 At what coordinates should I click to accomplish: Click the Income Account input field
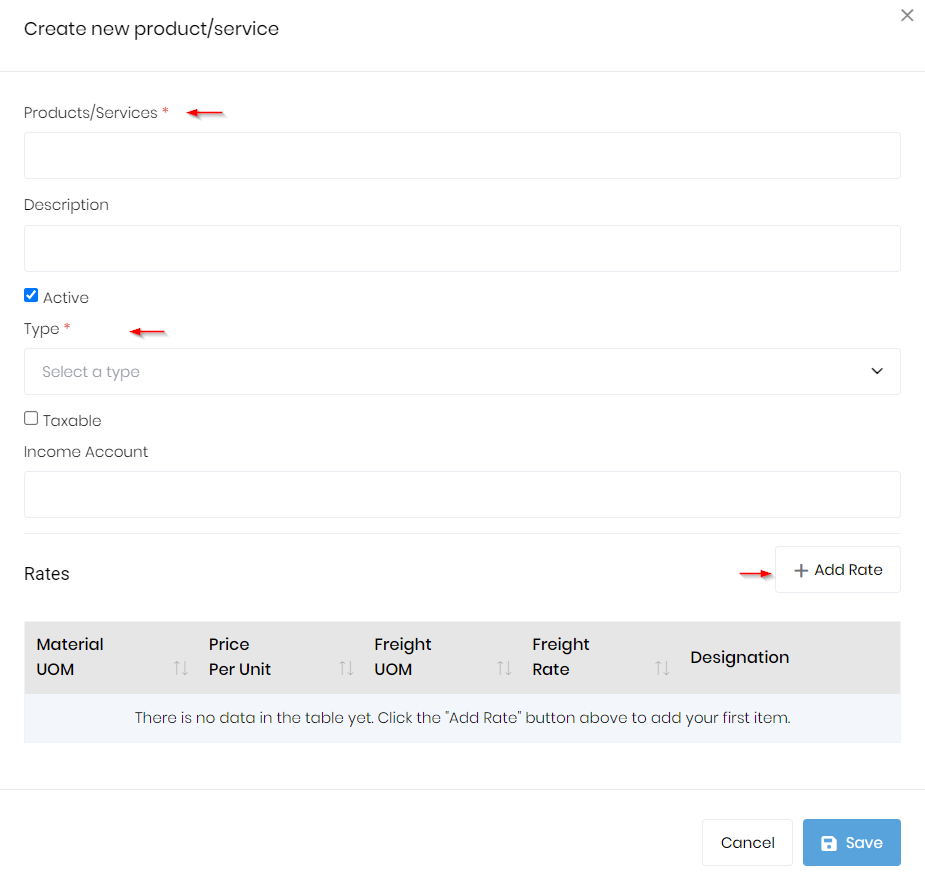point(462,494)
